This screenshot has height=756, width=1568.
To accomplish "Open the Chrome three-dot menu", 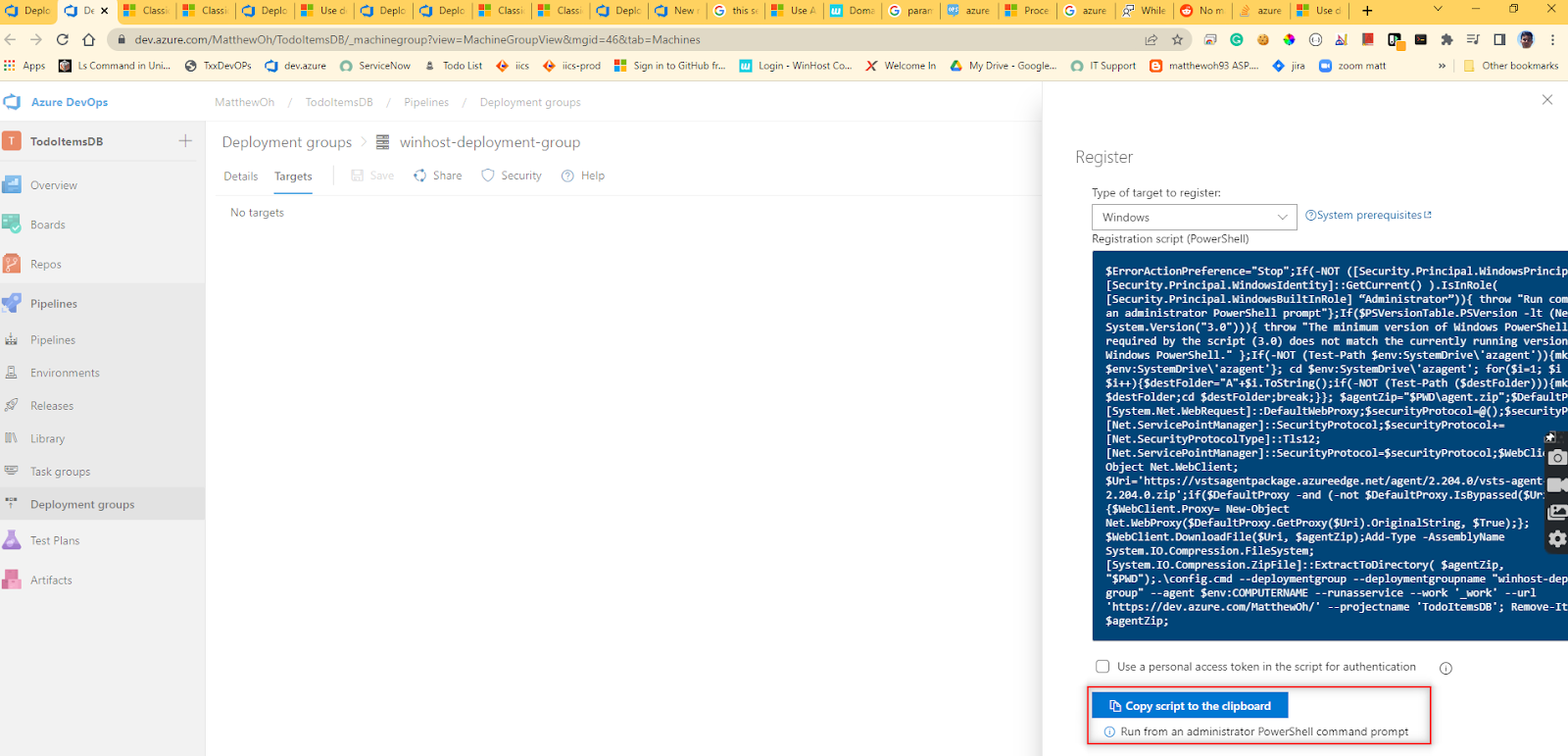I will 1552,39.
